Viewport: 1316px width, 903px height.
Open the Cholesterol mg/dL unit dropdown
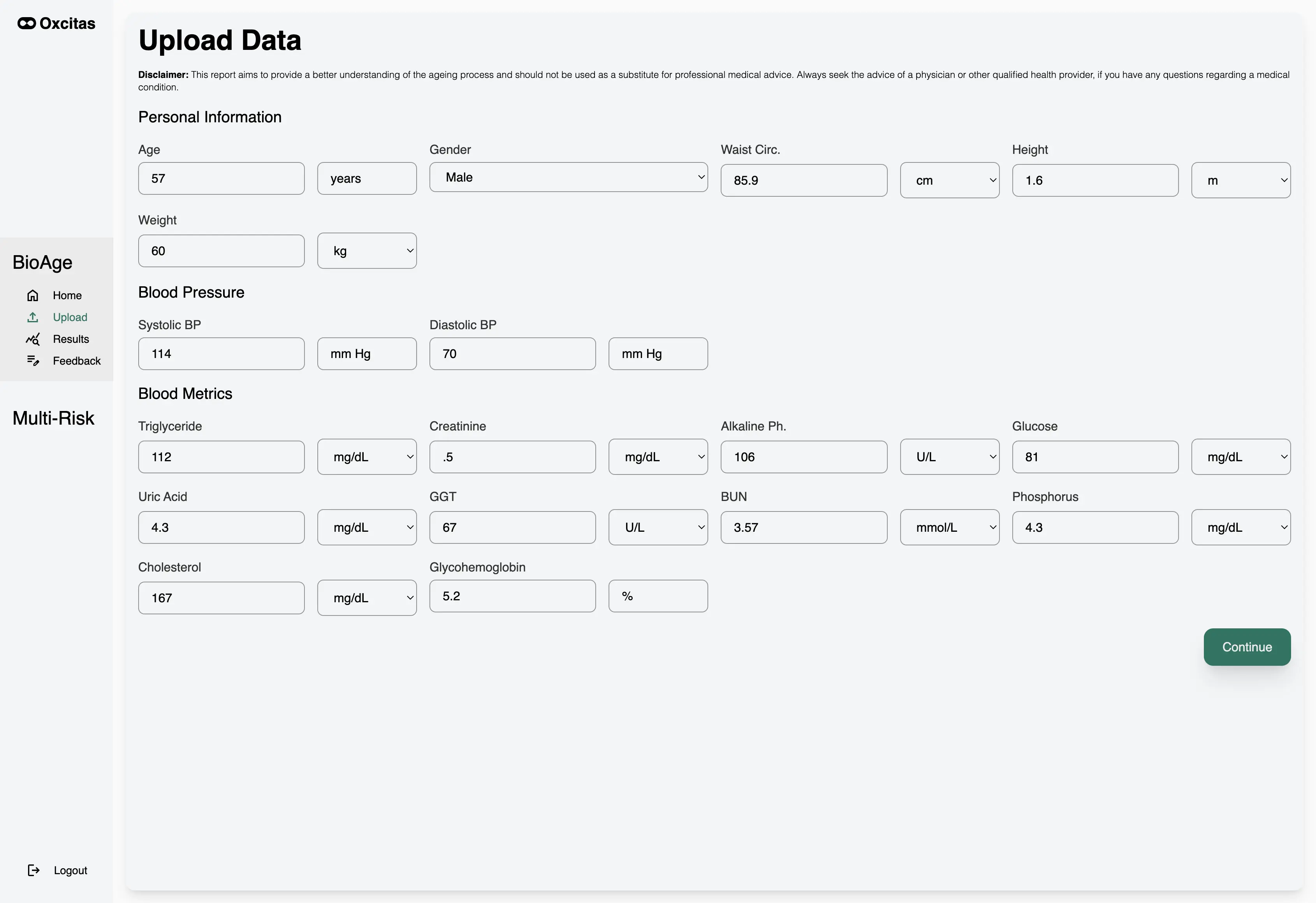point(367,598)
